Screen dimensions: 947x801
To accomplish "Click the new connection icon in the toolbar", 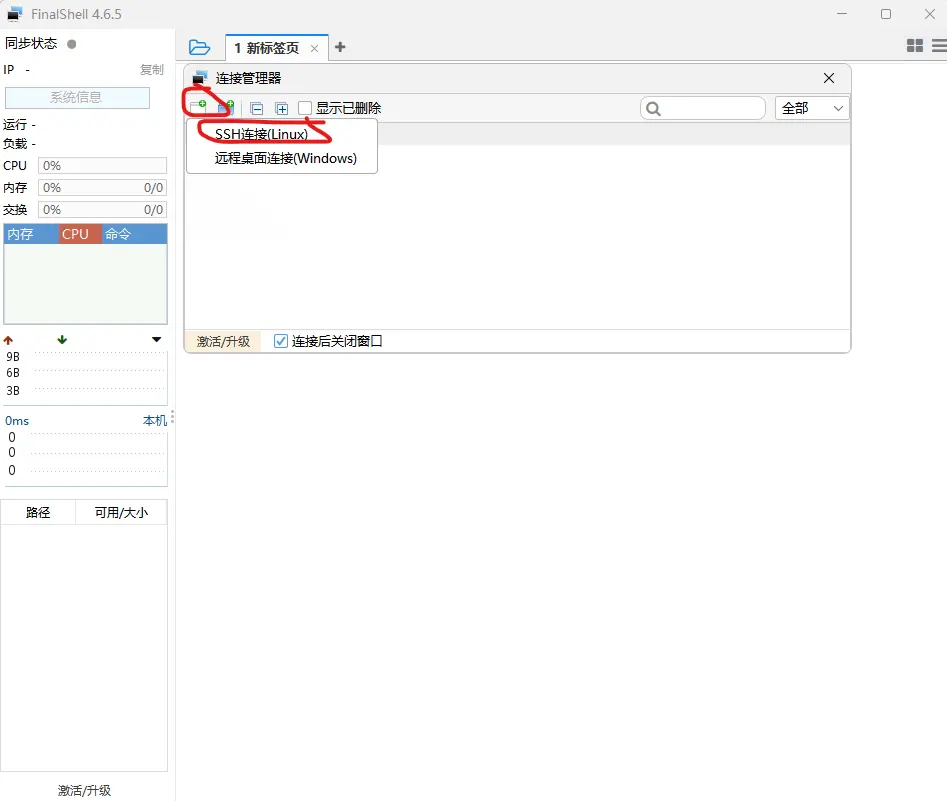I will [199, 108].
